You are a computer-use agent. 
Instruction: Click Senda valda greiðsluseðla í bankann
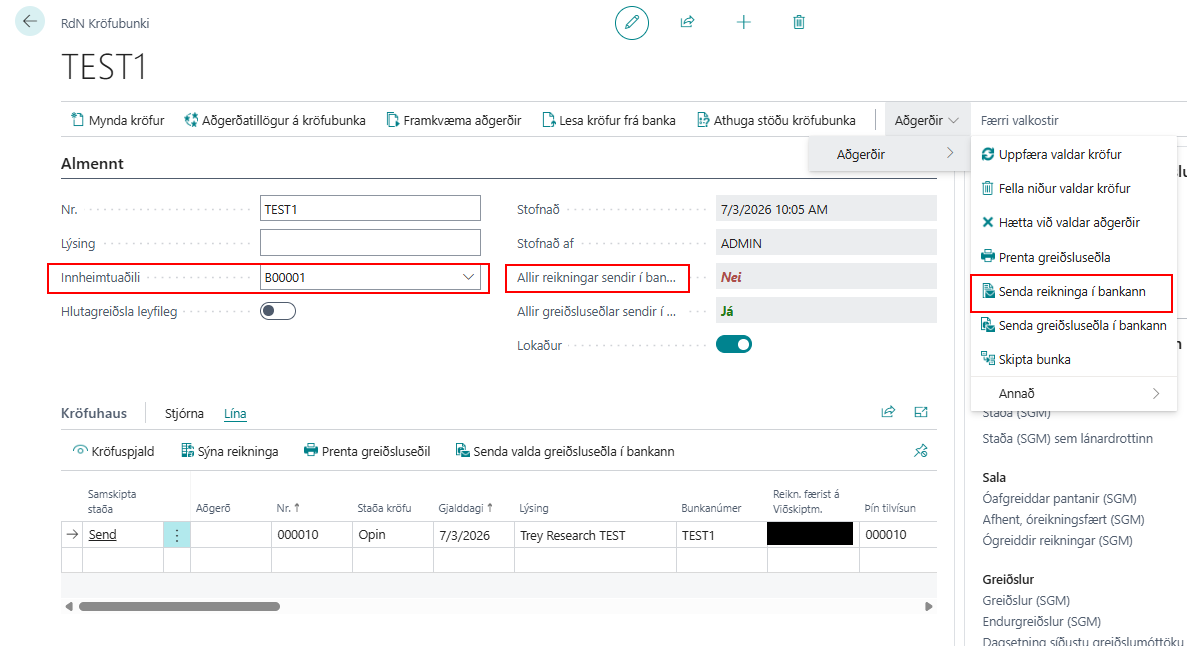click(x=565, y=451)
